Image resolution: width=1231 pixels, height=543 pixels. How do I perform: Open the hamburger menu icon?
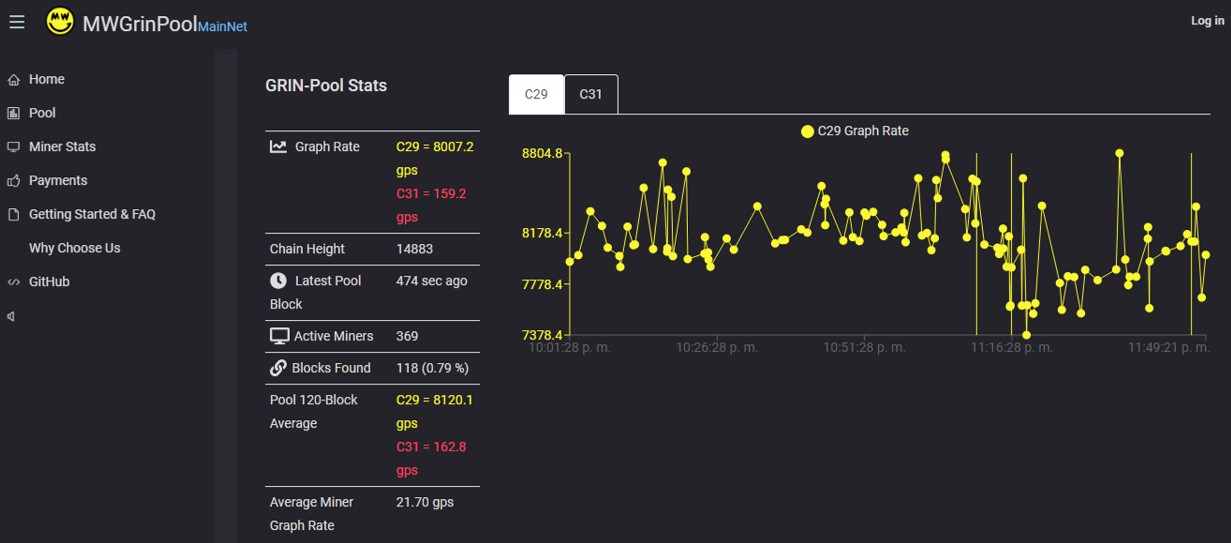(x=16, y=21)
